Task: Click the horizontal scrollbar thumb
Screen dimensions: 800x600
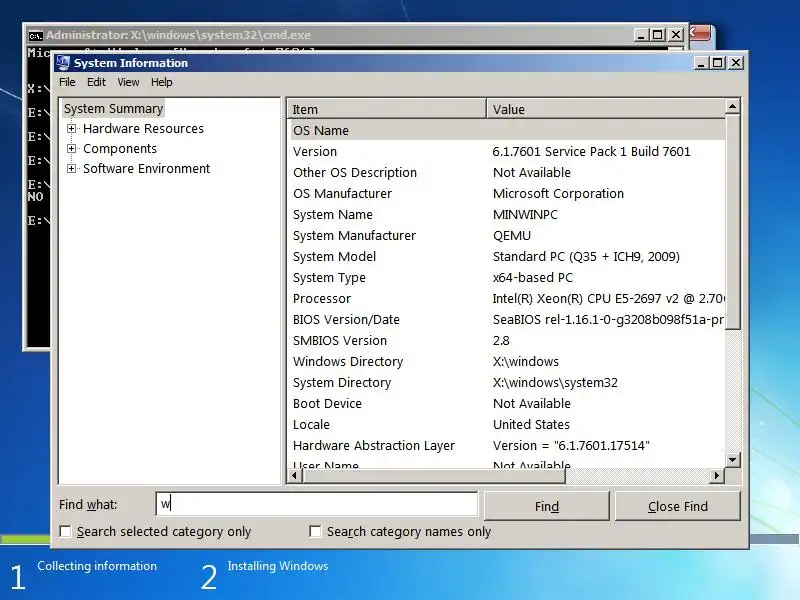Action: tap(433, 476)
